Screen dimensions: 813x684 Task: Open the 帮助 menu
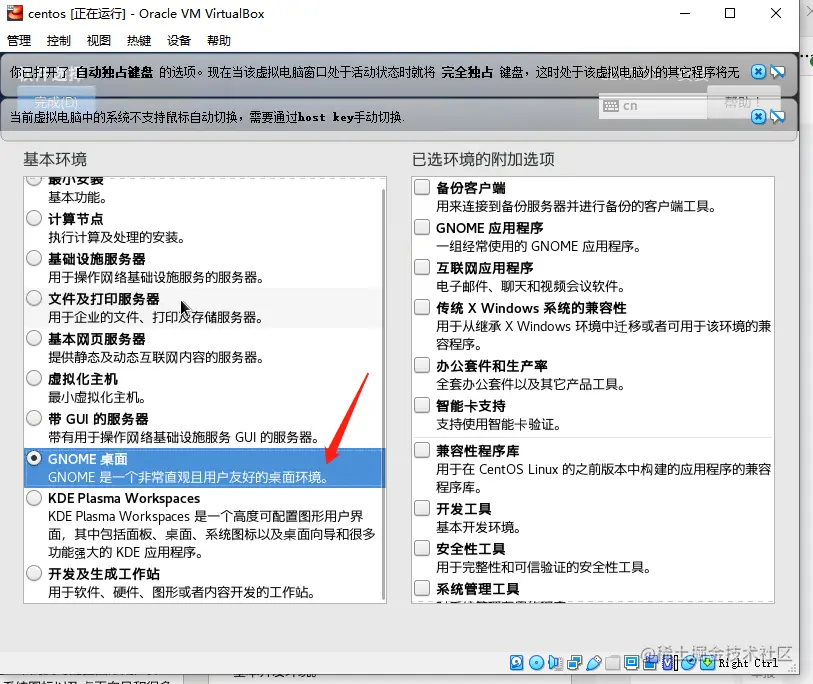pyautogui.click(x=219, y=40)
